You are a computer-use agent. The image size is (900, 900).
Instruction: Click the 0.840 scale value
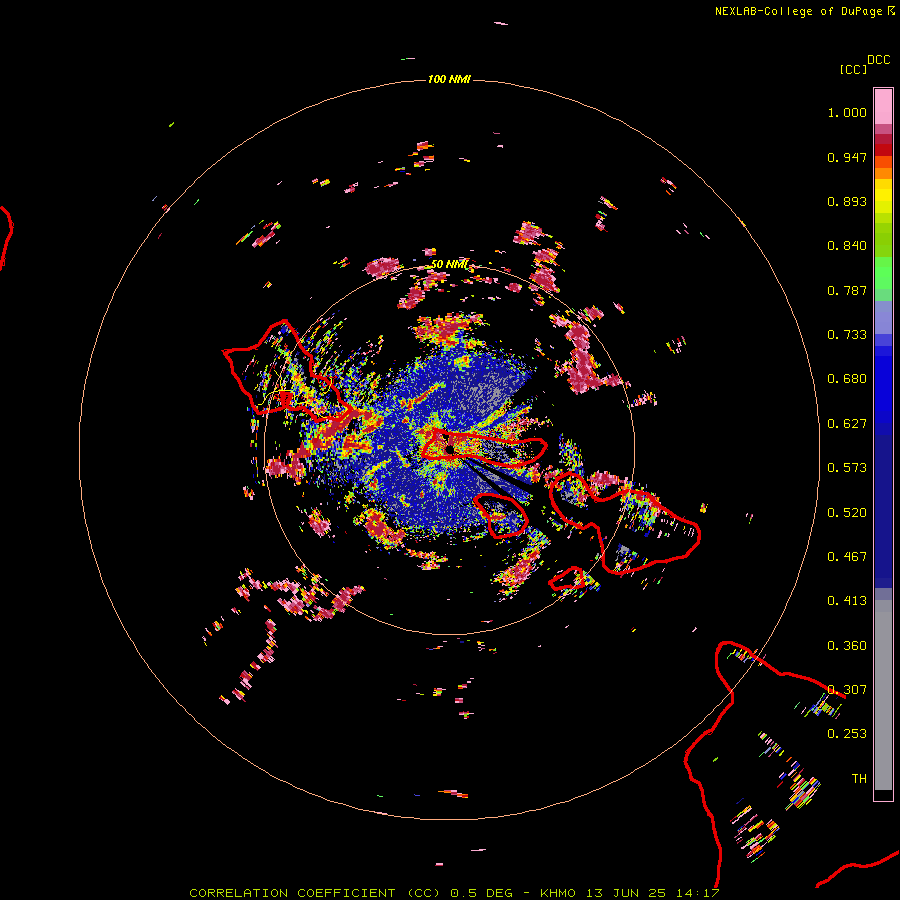click(847, 246)
